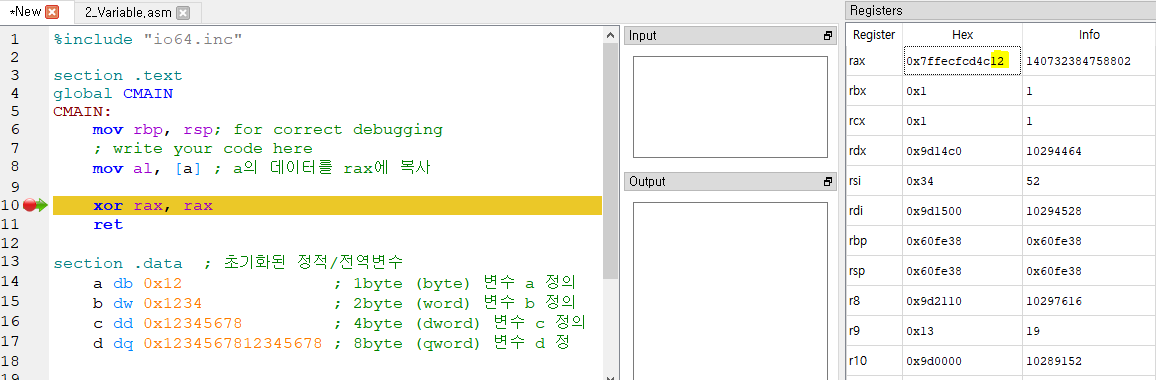The height and width of the screenshot is (380, 1156).
Task: Close the 2_Variable.asm tab
Action: coord(183,13)
